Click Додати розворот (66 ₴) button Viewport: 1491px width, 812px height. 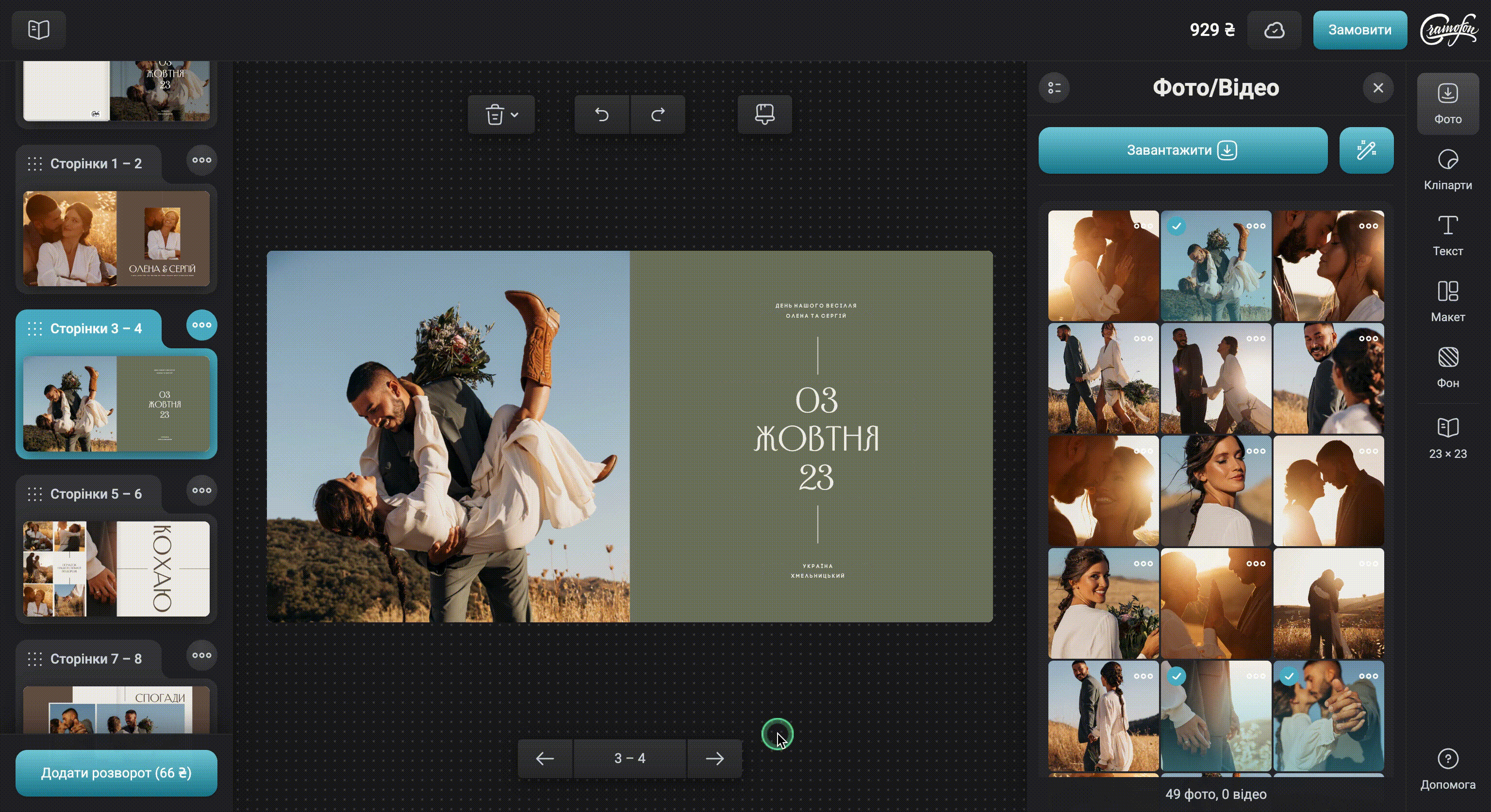tap(116, 773)
